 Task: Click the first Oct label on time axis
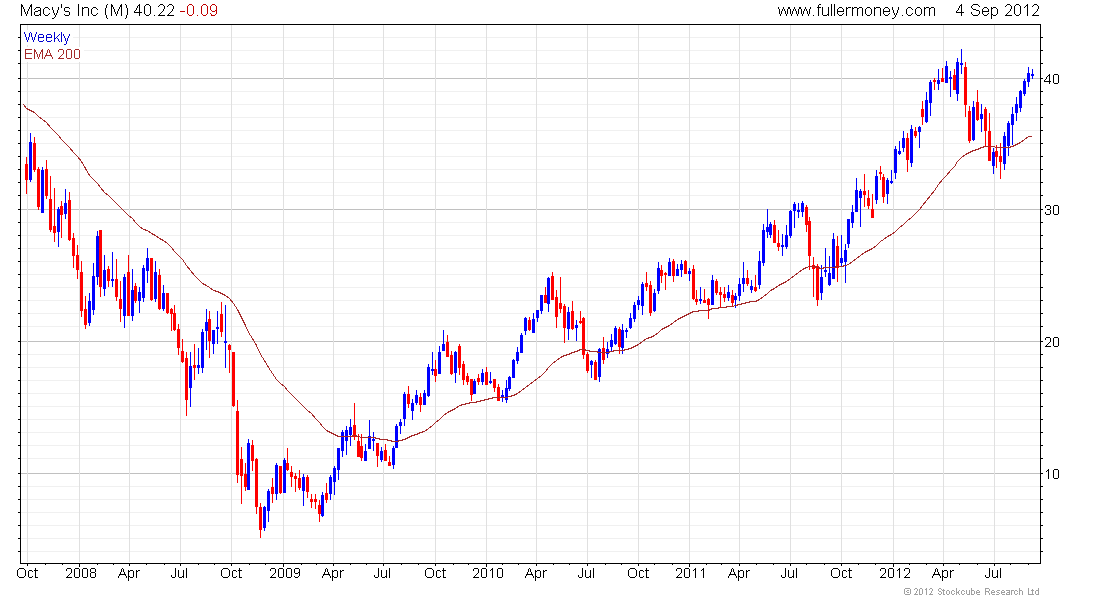click(x=27, y=573)
